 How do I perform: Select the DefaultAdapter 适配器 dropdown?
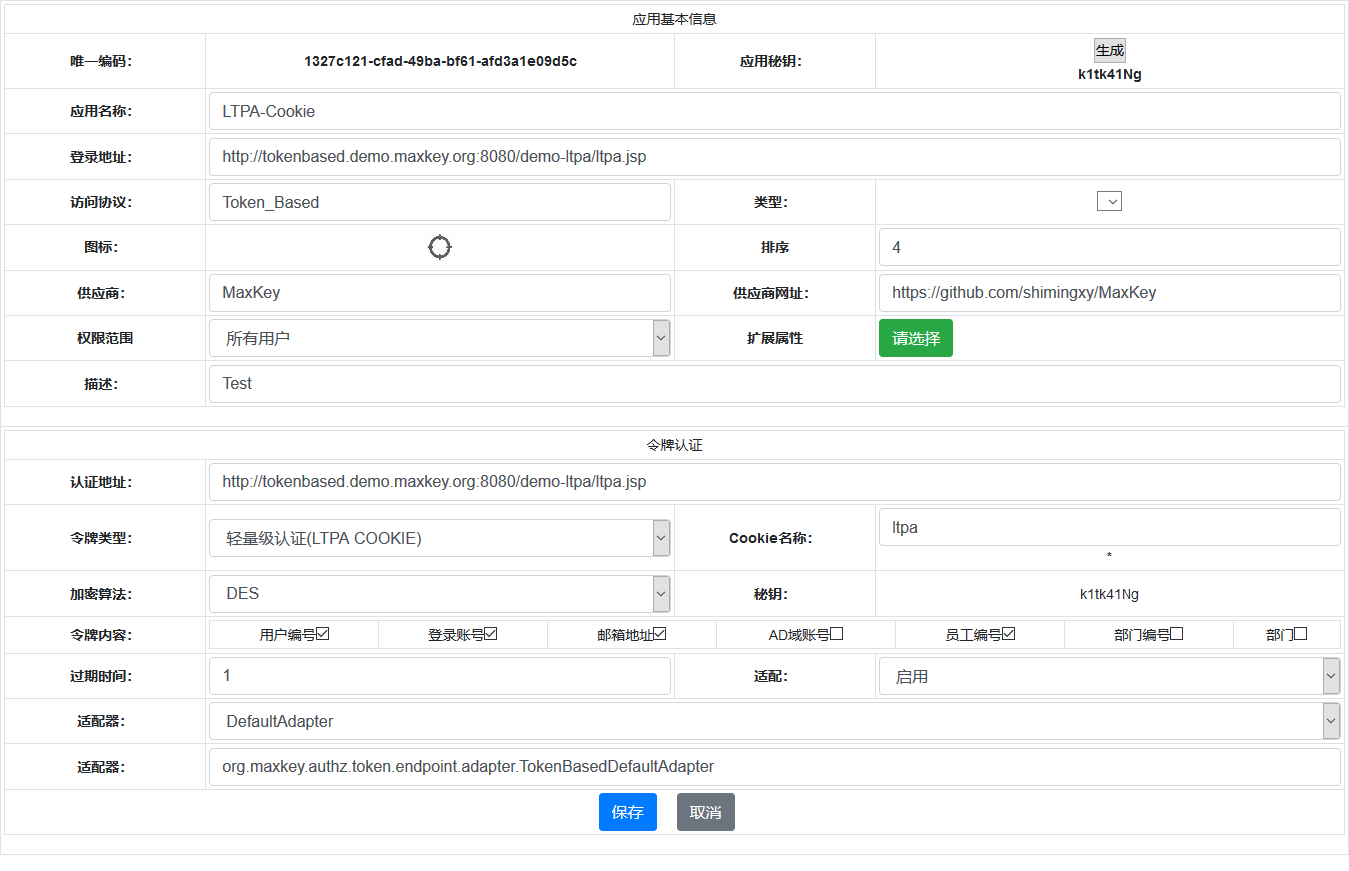(x=774, y=721)
